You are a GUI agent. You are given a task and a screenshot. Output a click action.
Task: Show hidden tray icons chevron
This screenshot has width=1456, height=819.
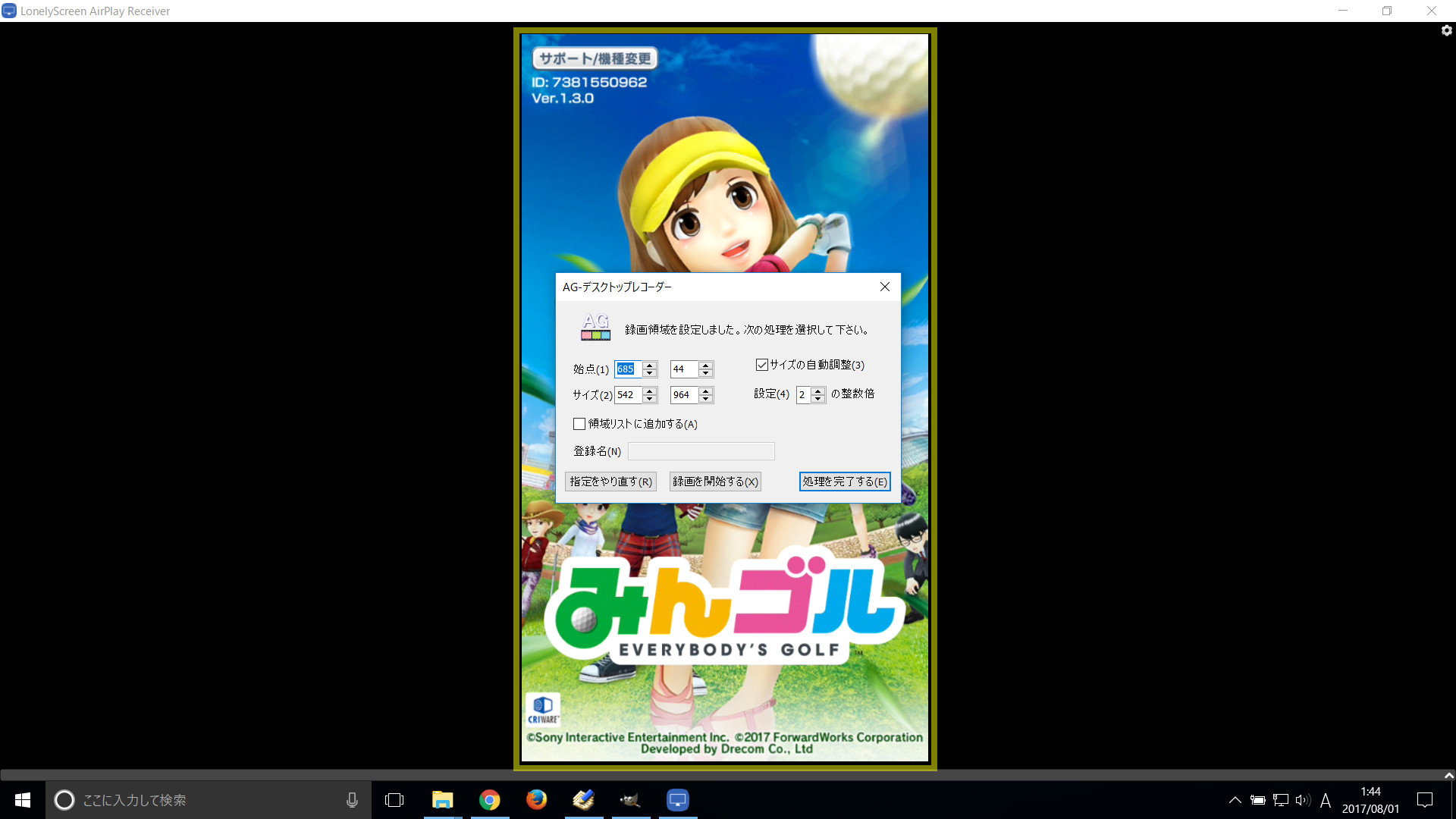[1235, 800]
